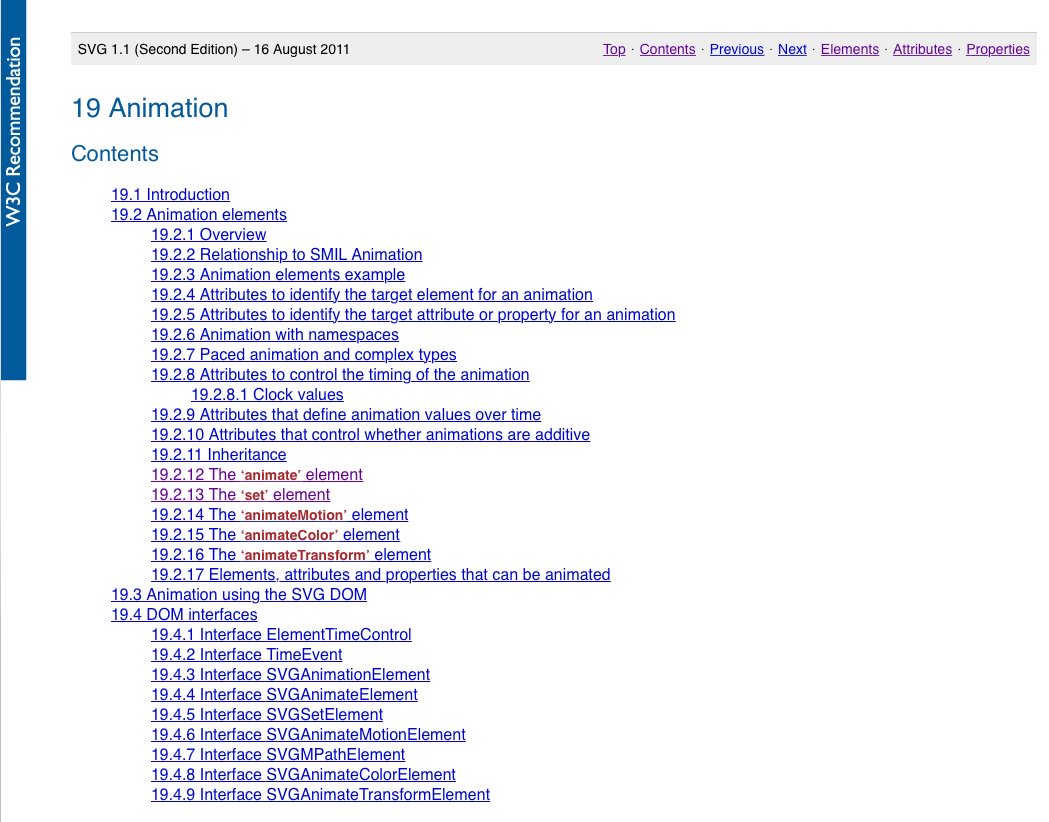Open 19.2.17 elements that can be animated
This screenshot has height=822, width=1049.
(381, 575)
